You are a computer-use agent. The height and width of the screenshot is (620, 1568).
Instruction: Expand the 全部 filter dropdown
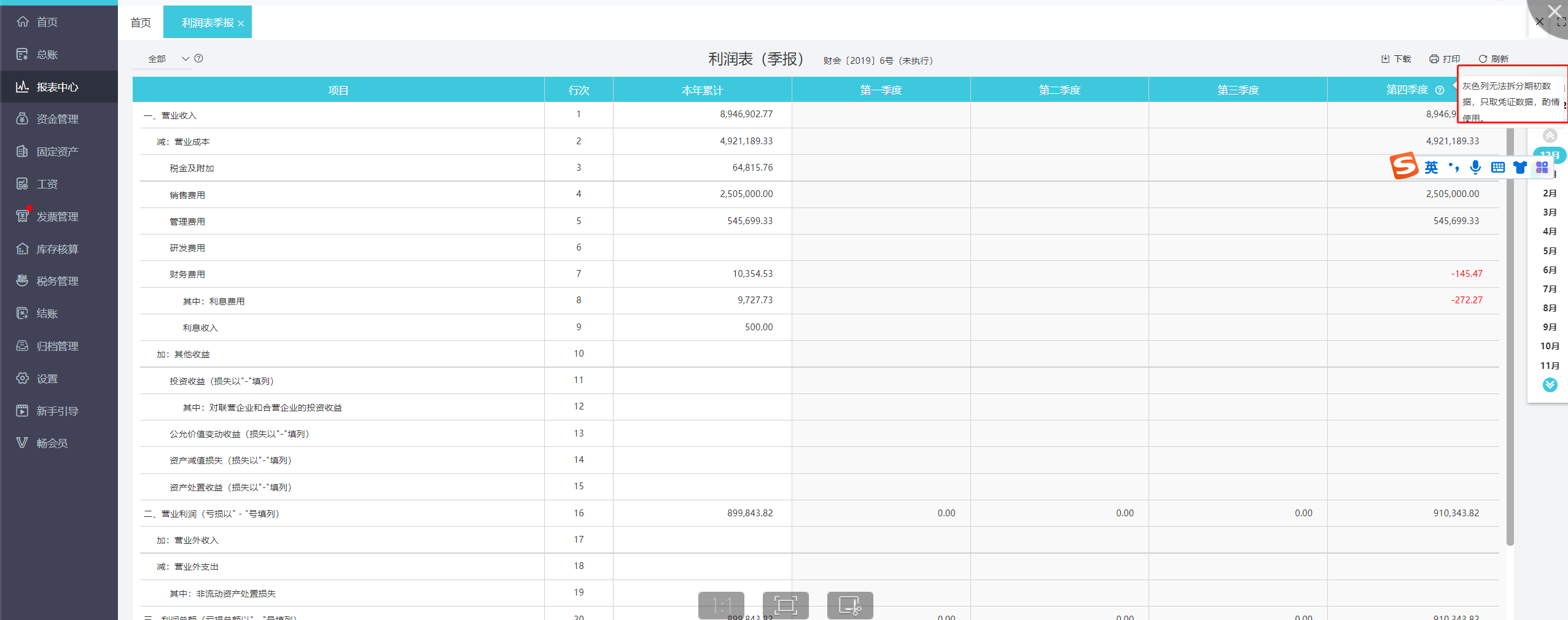[163, 59]
